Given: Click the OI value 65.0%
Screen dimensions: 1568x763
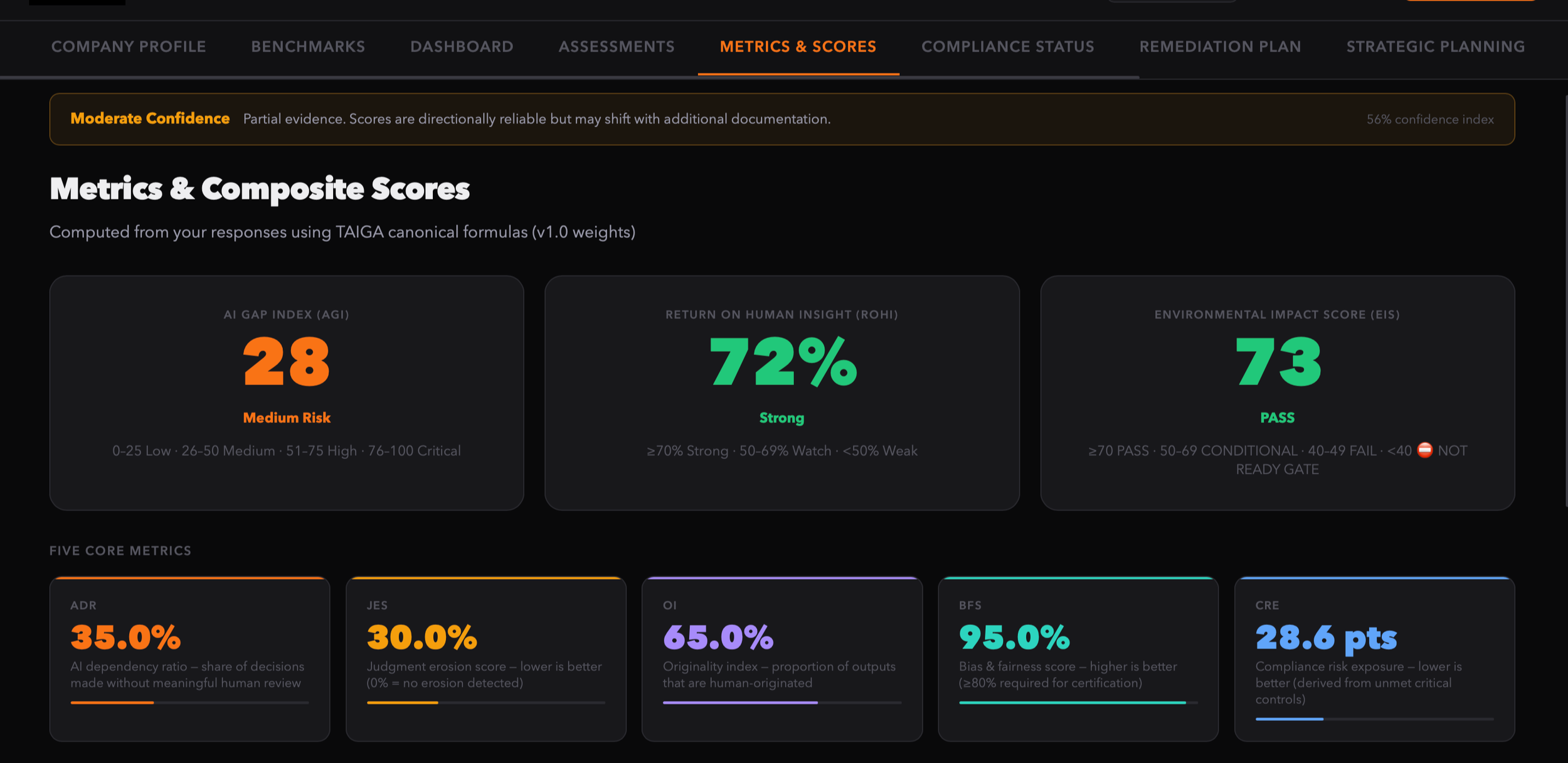Looking at the screenshot, I should (x=718, y=638).
